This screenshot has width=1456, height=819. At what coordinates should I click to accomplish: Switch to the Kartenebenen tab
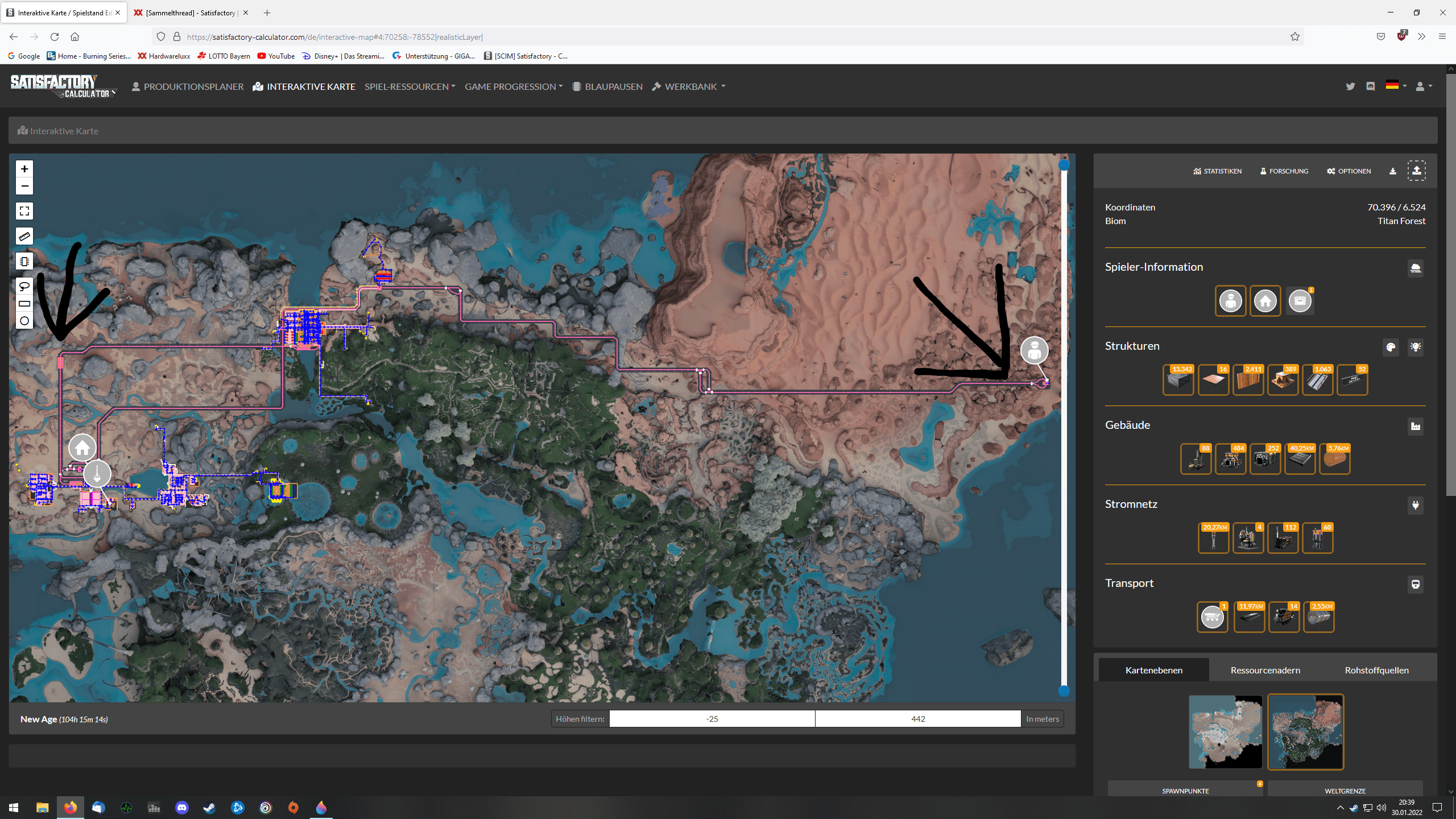tap(1153, 670)
